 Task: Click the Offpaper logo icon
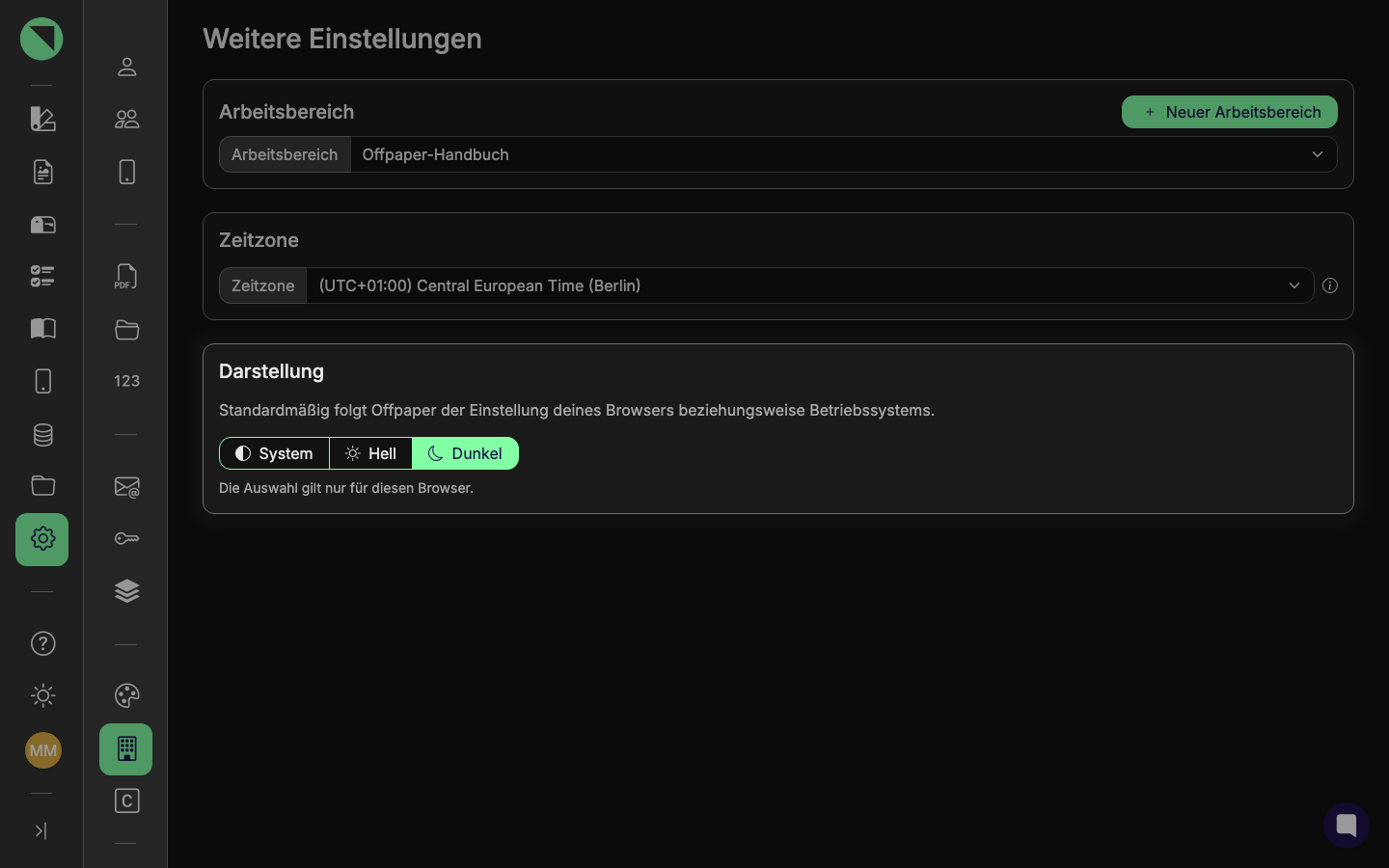[41, 39]
